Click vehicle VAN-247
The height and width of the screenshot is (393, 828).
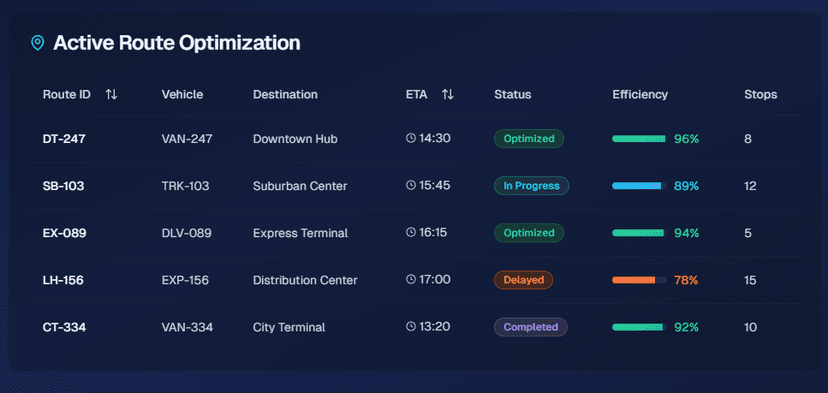187,139
